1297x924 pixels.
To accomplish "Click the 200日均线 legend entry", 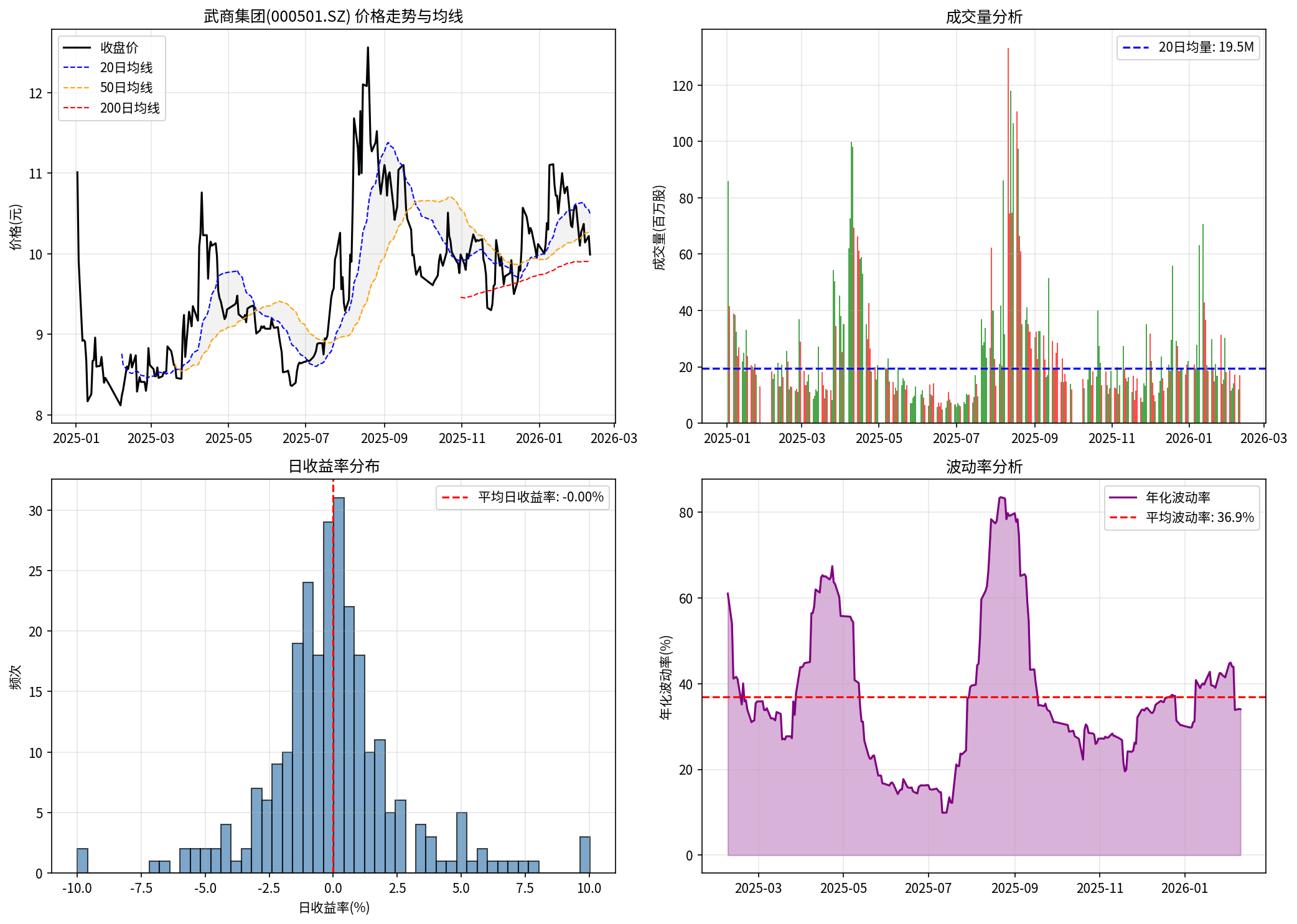I will [x=129, y=108].
